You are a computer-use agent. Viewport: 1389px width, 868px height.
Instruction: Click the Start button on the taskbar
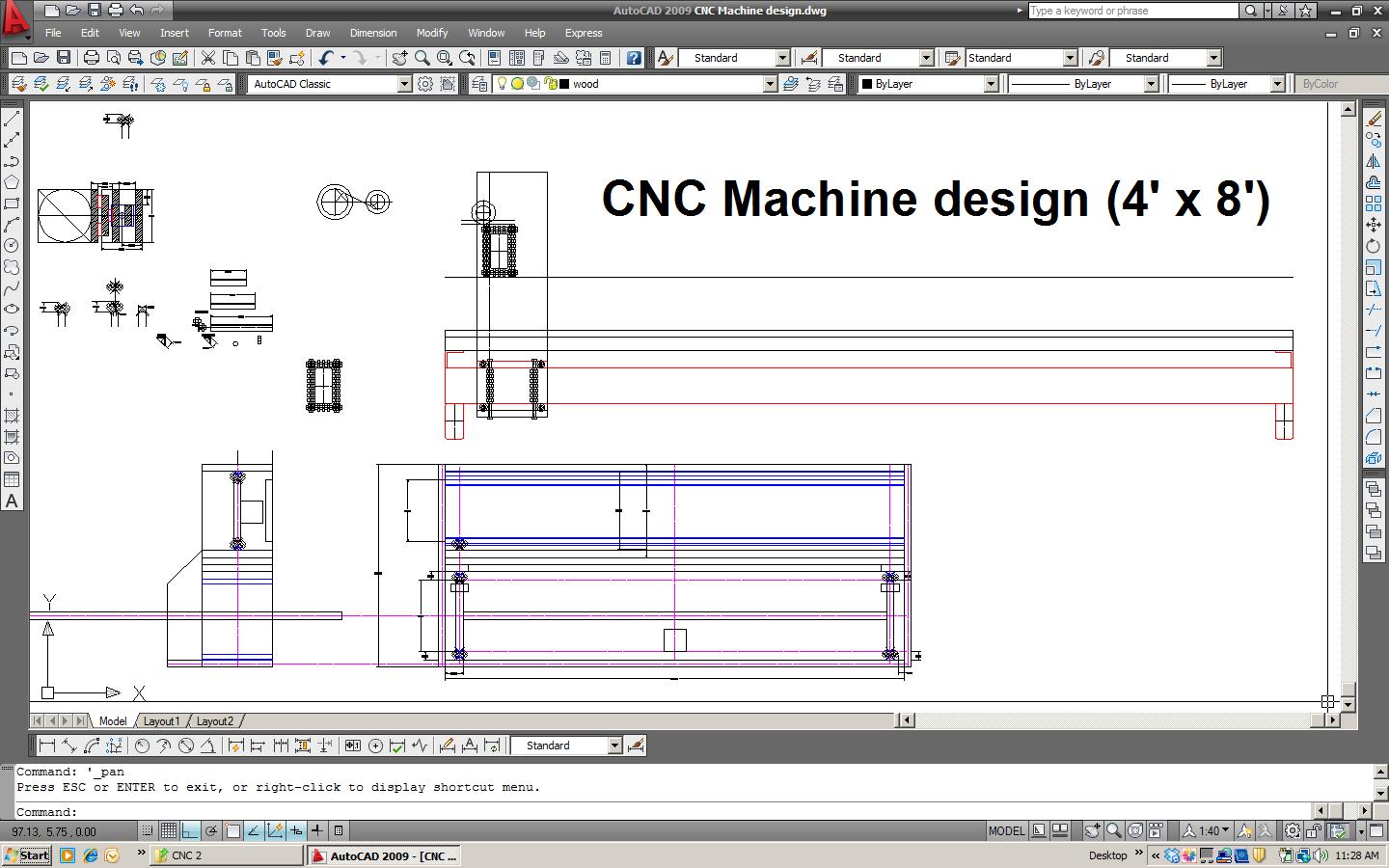pos(26,855)
